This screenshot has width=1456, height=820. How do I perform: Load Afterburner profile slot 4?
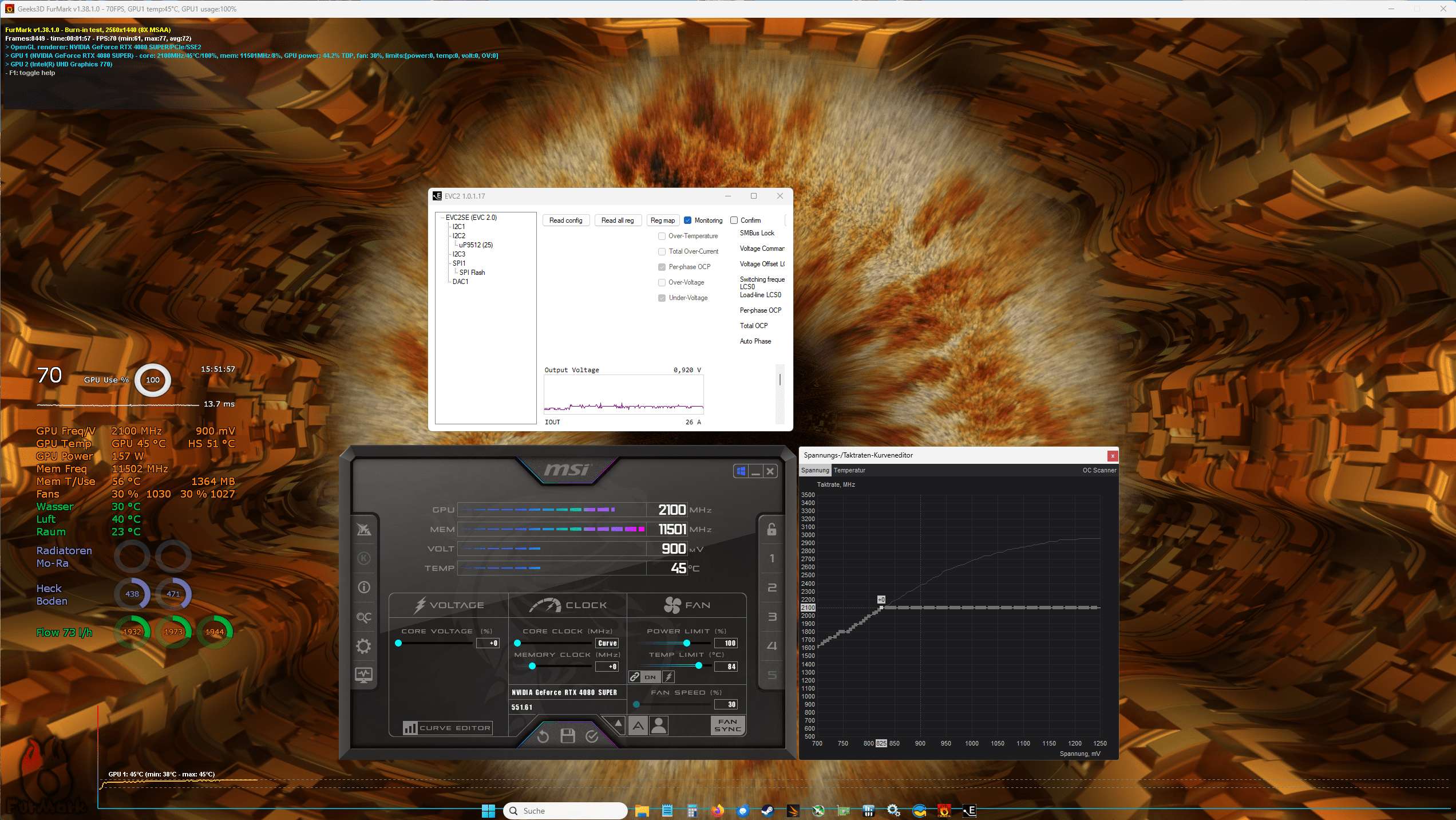tap(771, 646)
